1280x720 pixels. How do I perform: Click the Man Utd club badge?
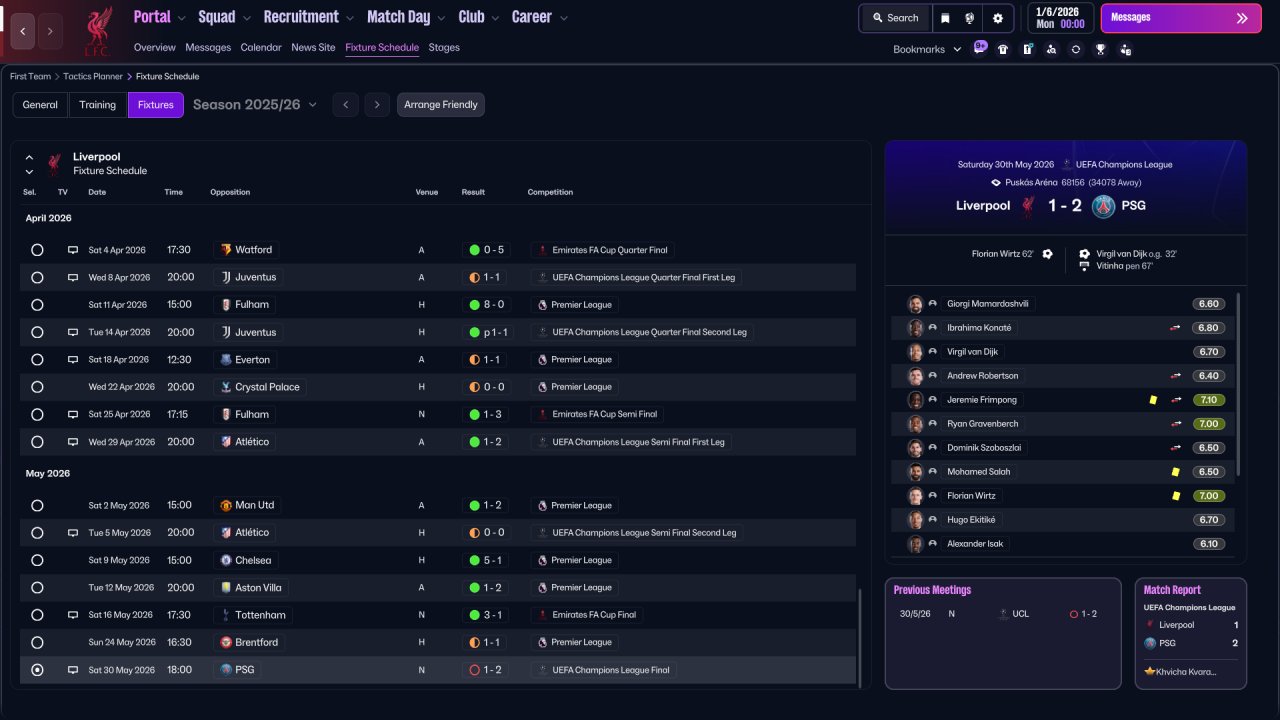(x=226, y=505)
